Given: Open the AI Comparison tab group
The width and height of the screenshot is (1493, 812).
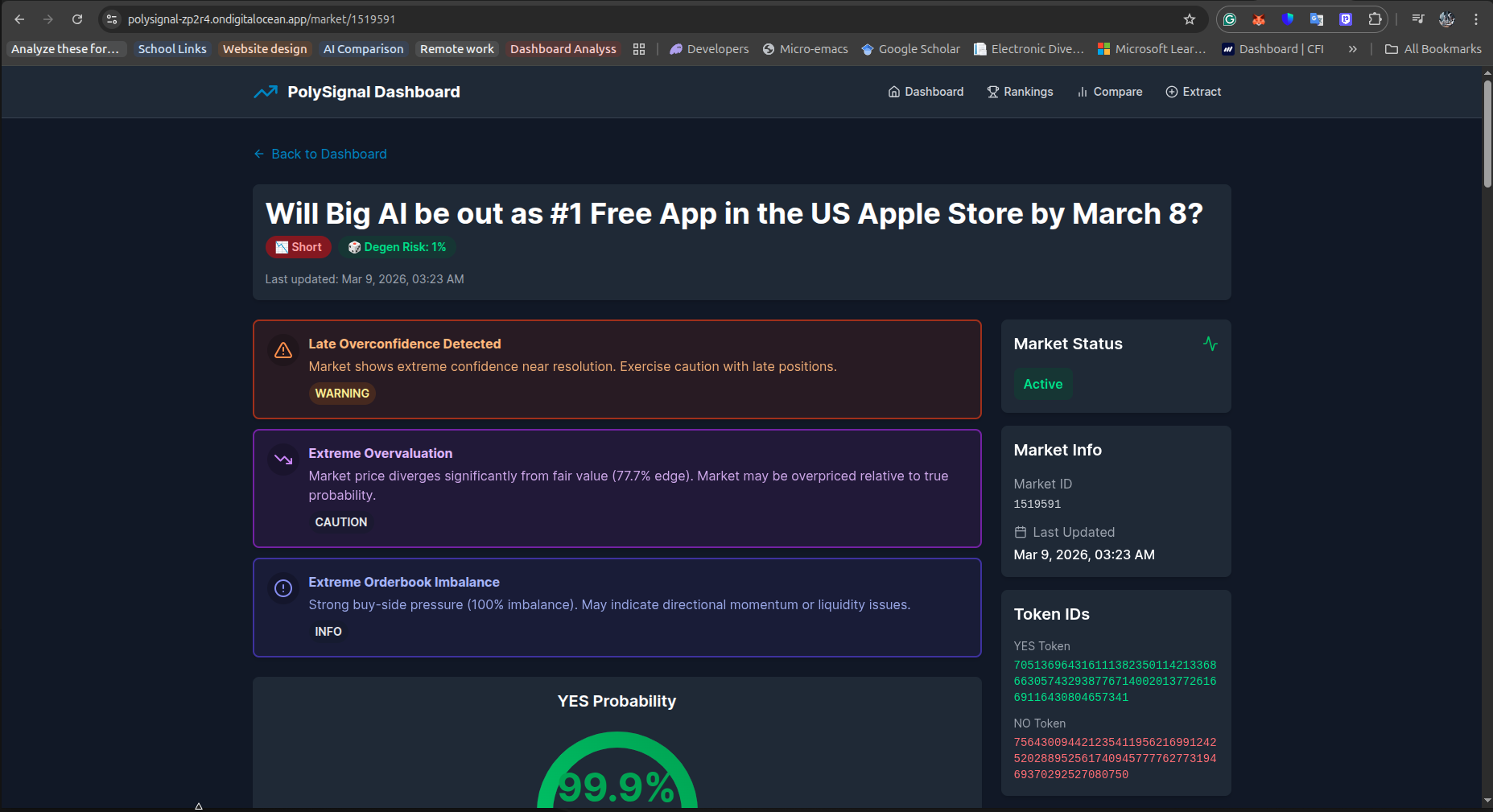Looking at the screenshot, I should point(364,49).
